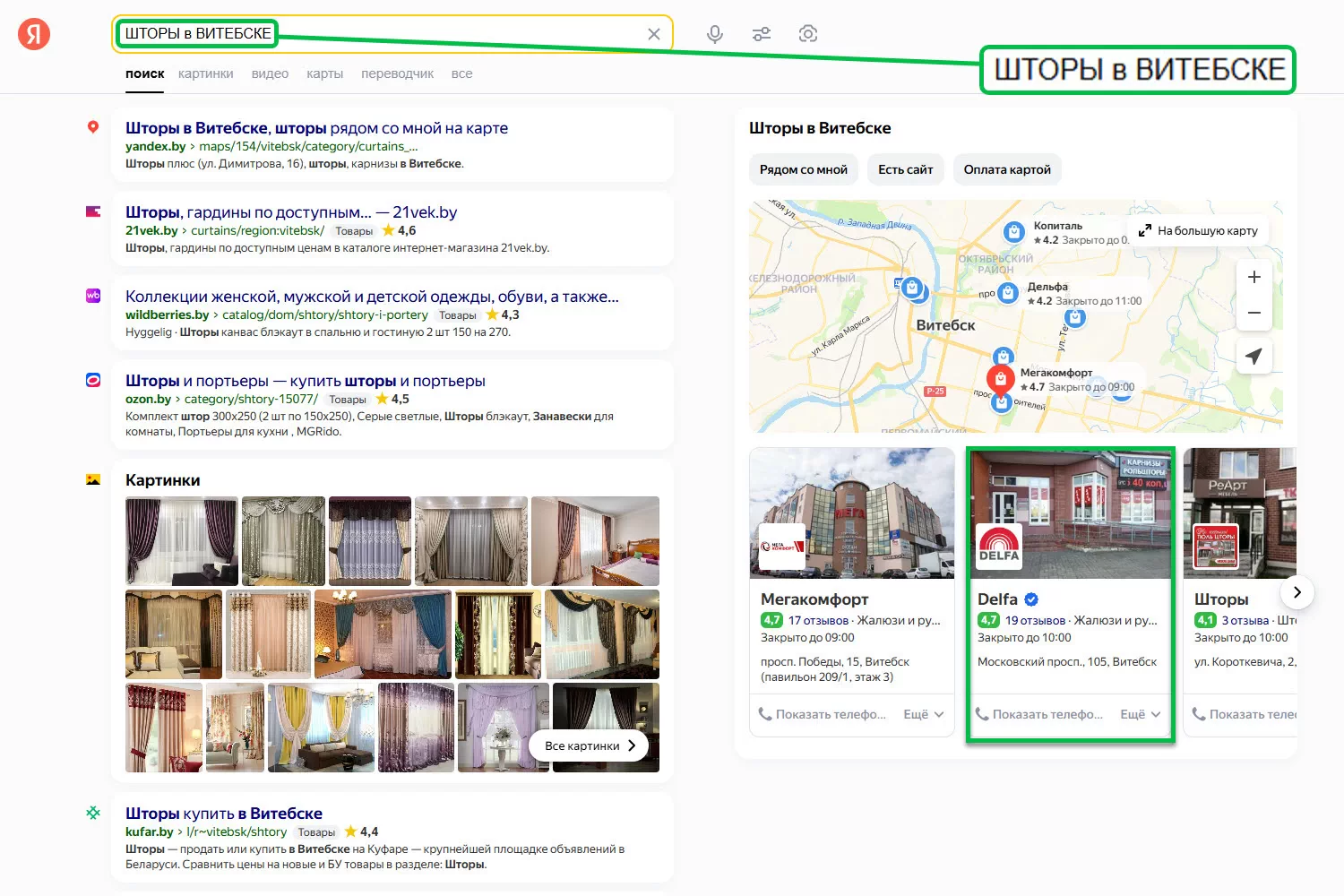Clear the search field with X
The image size is (1344, 896).
(654, 34)
